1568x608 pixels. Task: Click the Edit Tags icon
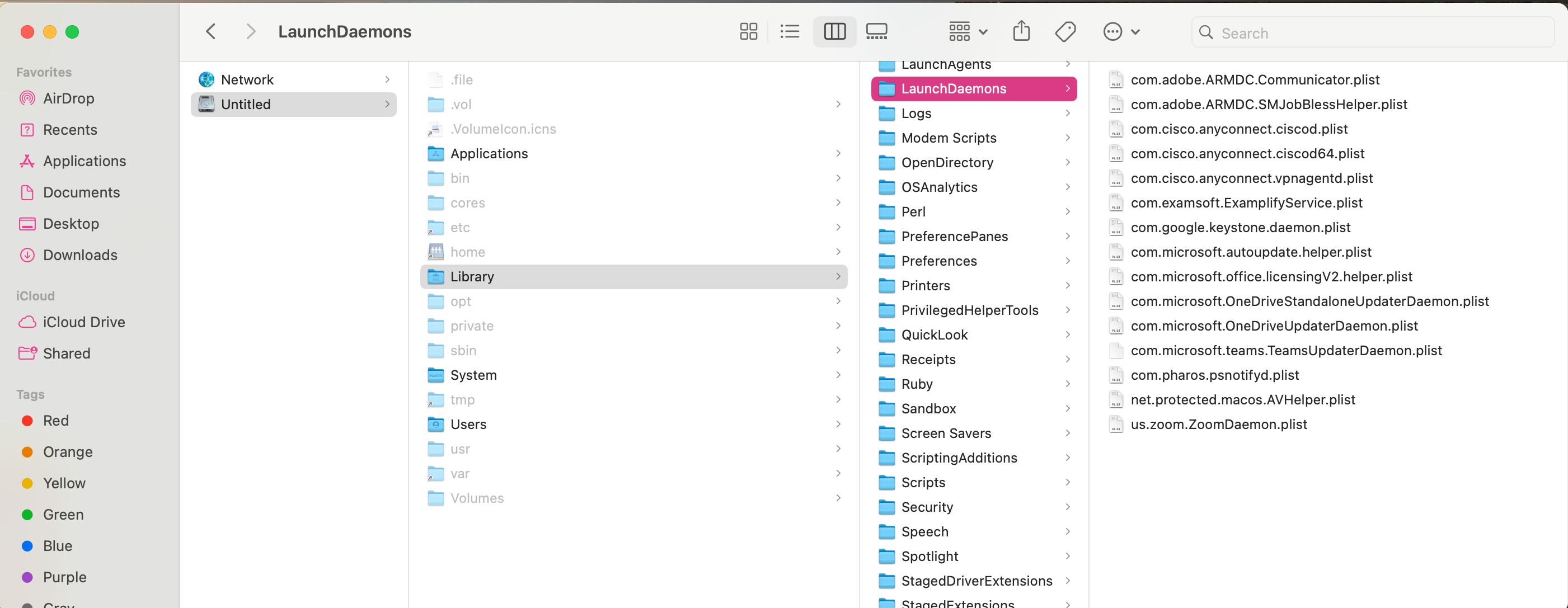click(1064, 32)
